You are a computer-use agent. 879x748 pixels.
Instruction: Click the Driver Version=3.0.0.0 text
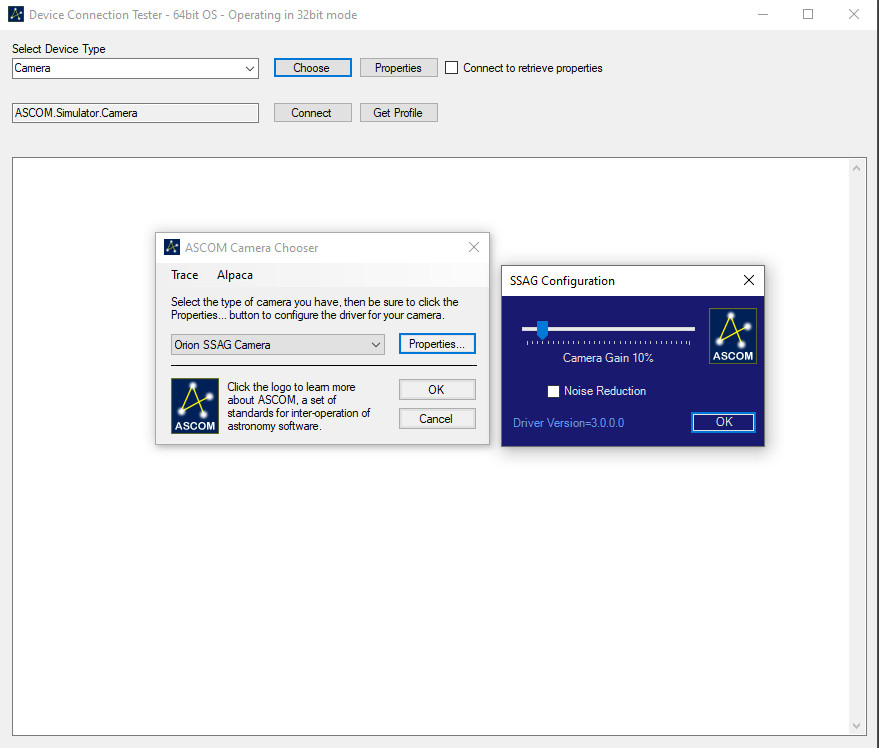pyautogui.click(x=568, y=423)
